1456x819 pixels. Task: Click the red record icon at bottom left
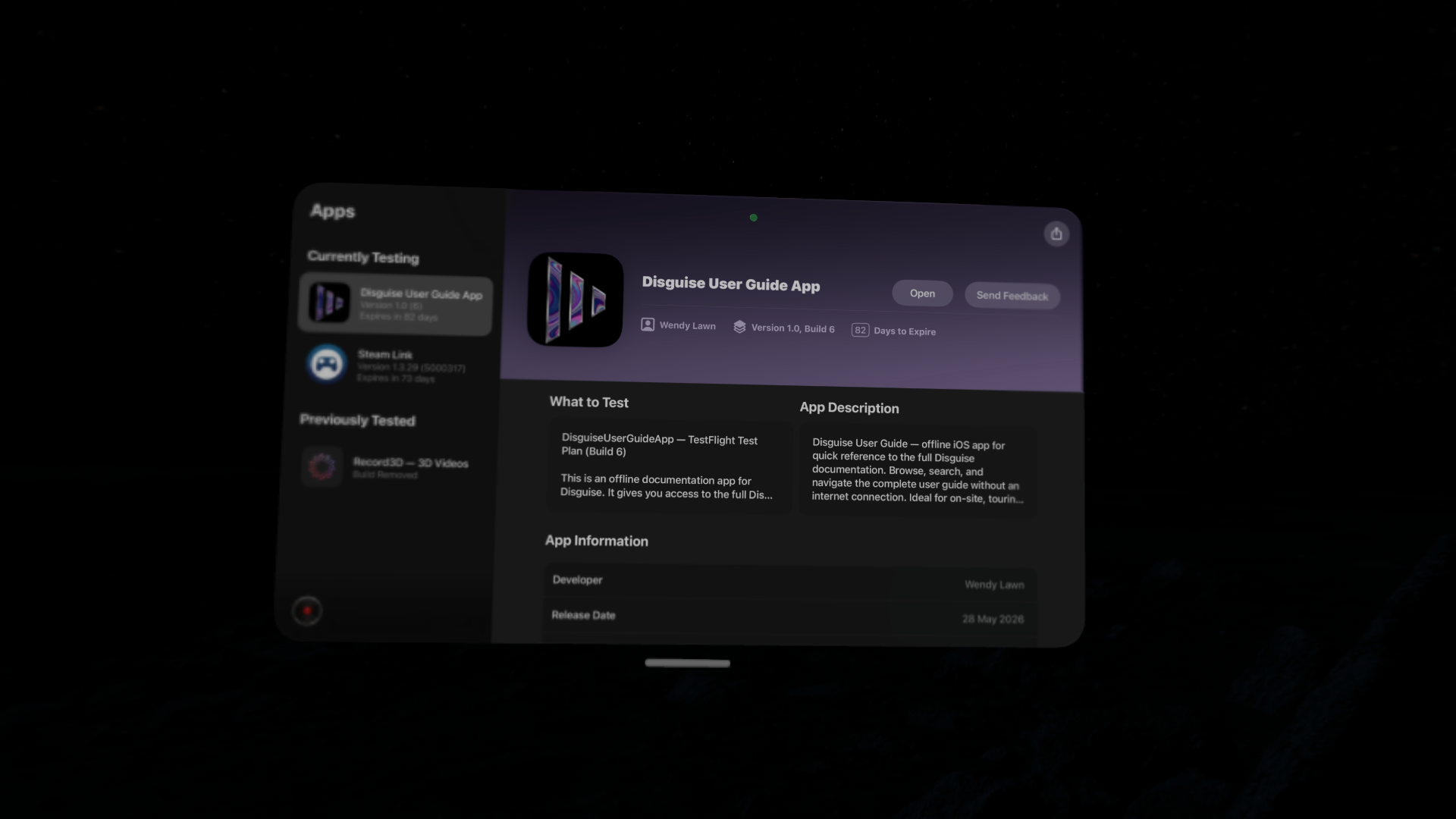[x=307, y=610]
